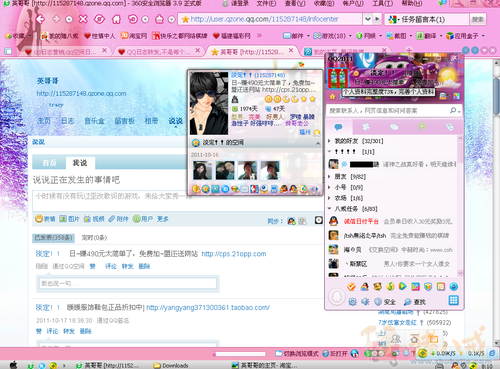Open the yangyang371300361.taobao.com link

tap(208, 307)
